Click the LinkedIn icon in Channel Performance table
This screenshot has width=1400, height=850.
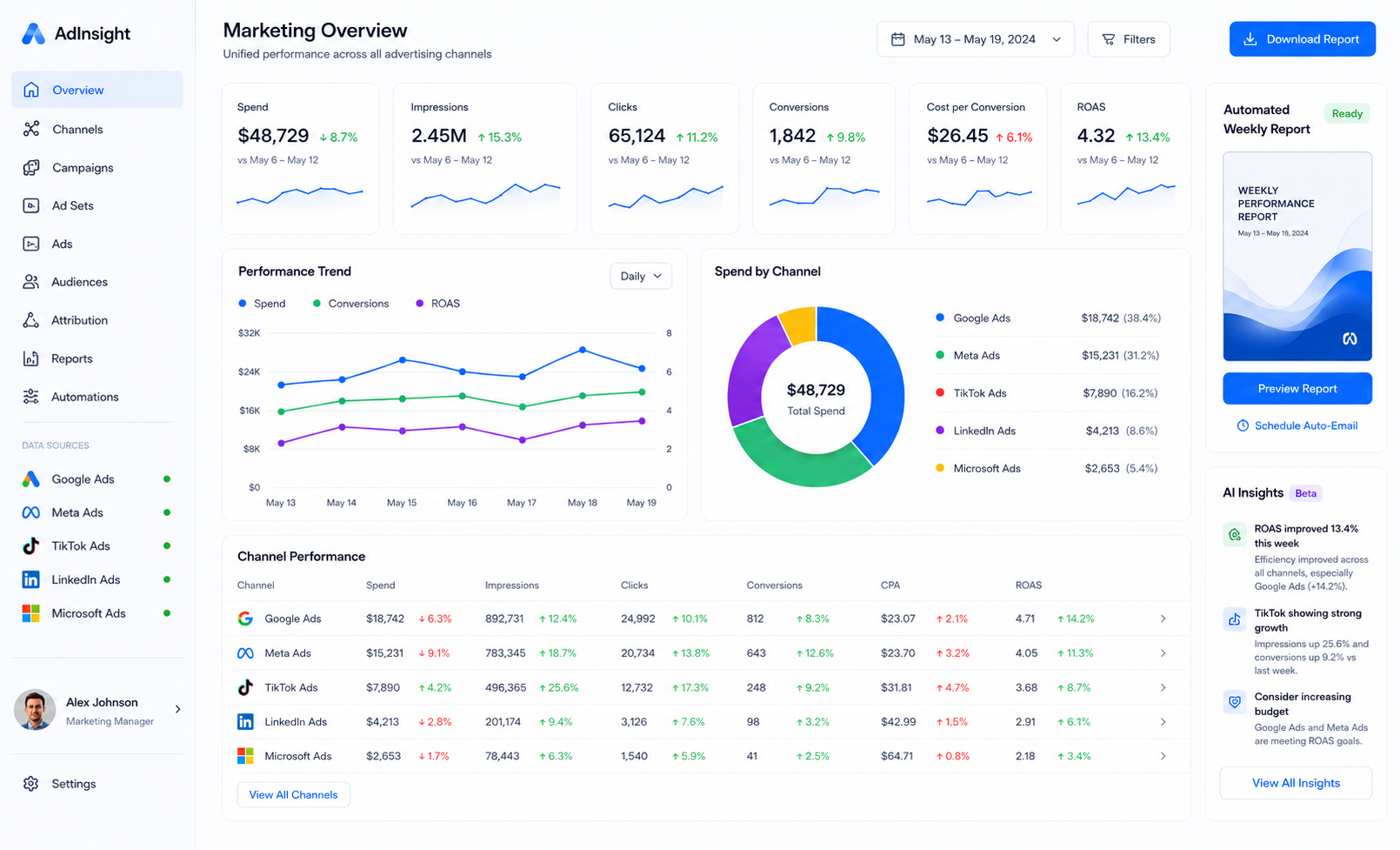245,721
